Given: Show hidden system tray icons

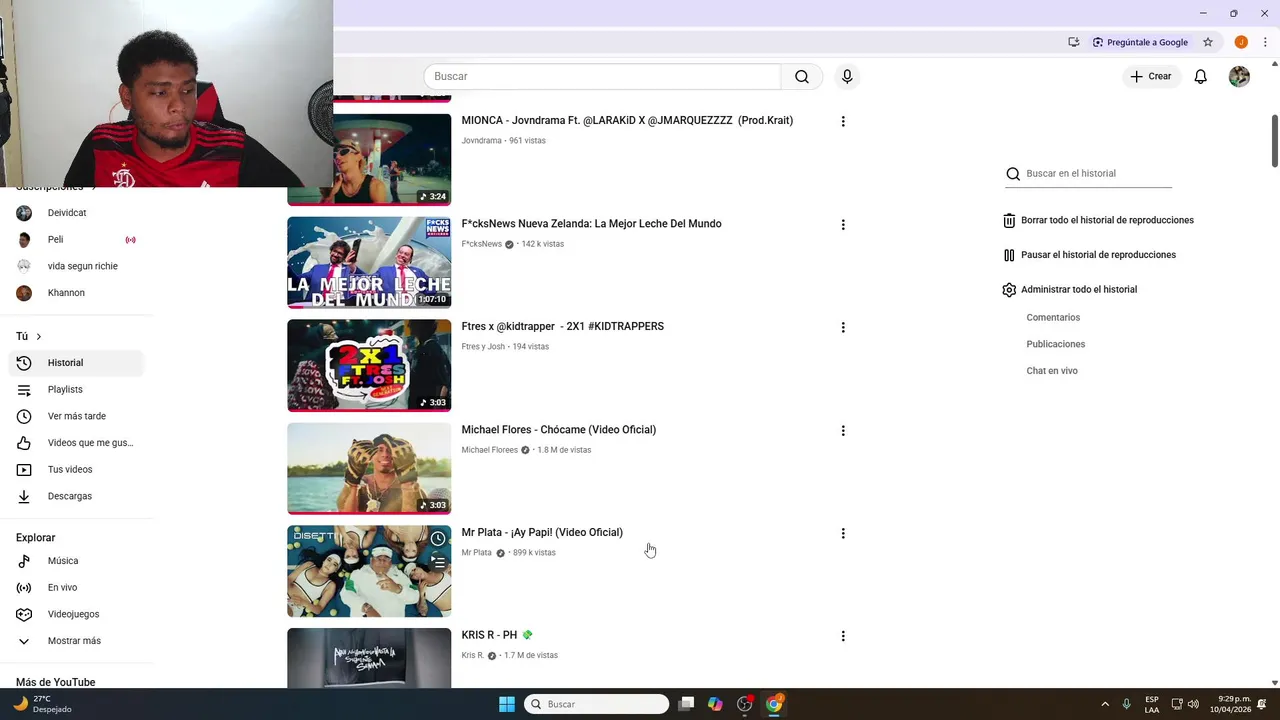Looking at the screenshot, I should click(1105, 704).
